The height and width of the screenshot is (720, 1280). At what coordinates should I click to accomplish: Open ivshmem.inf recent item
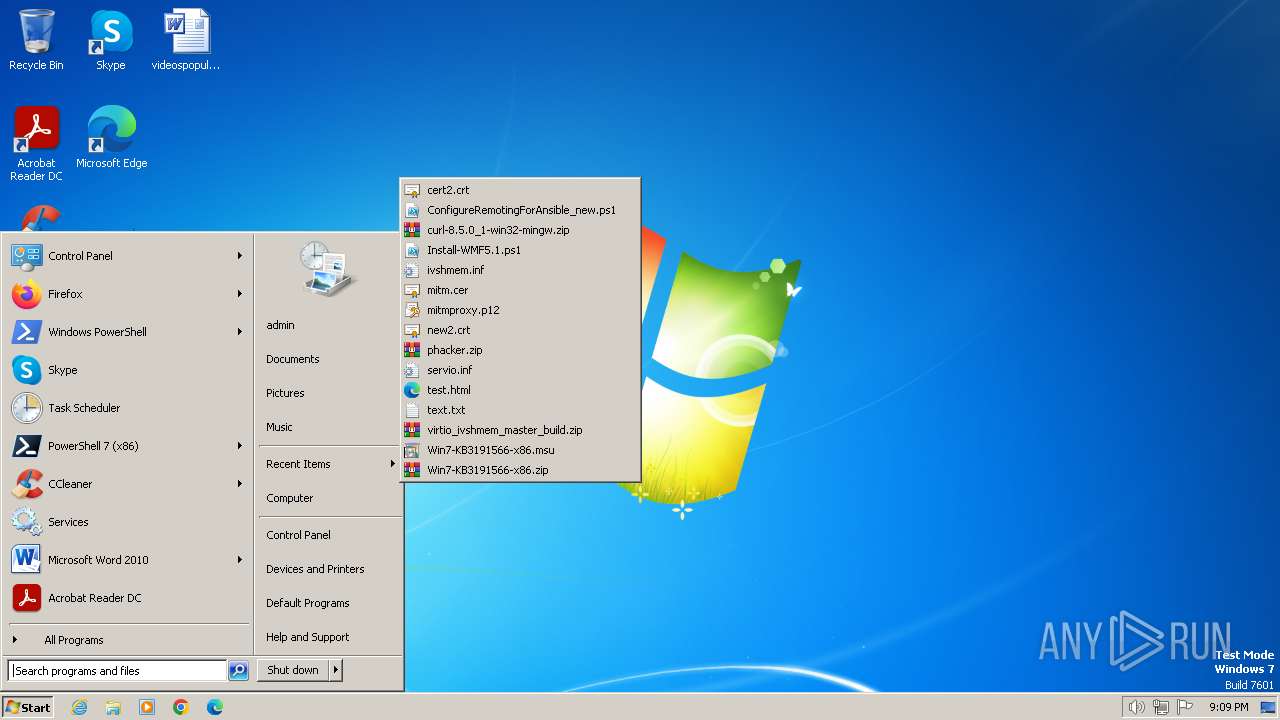[519, 270]
